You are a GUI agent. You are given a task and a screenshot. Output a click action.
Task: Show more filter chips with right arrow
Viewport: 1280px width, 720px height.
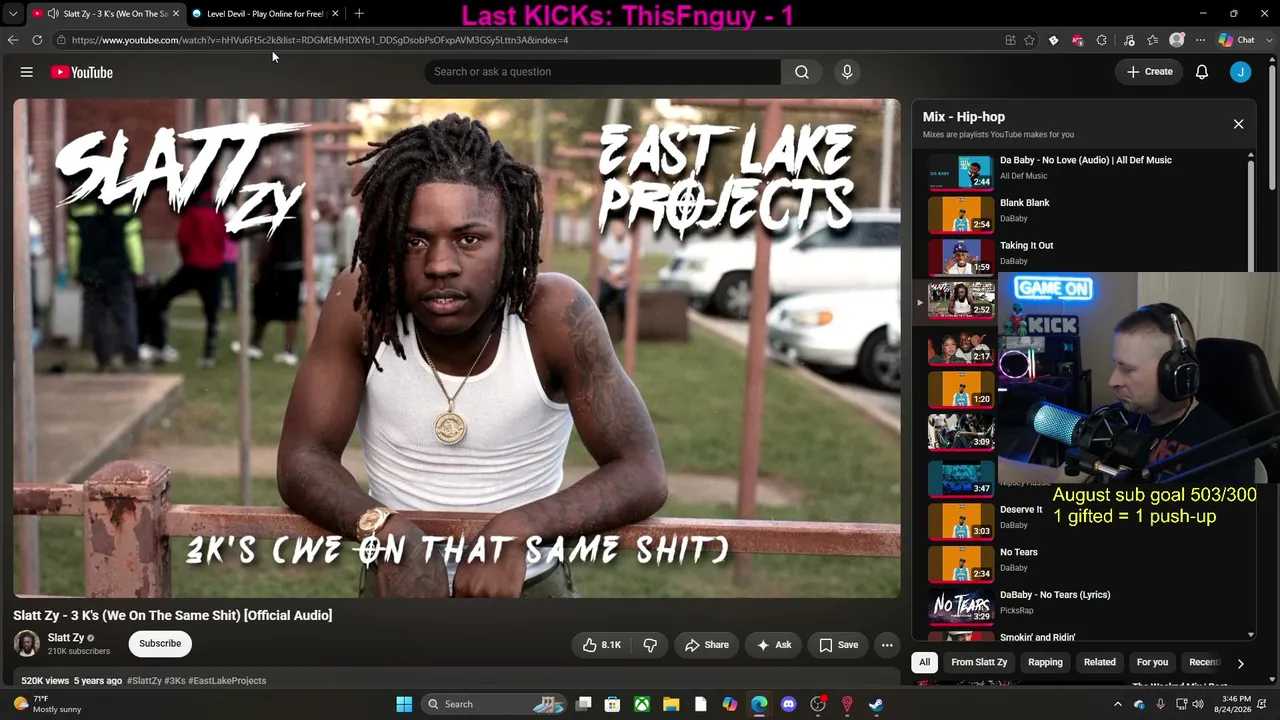(x=1240, y=663)
